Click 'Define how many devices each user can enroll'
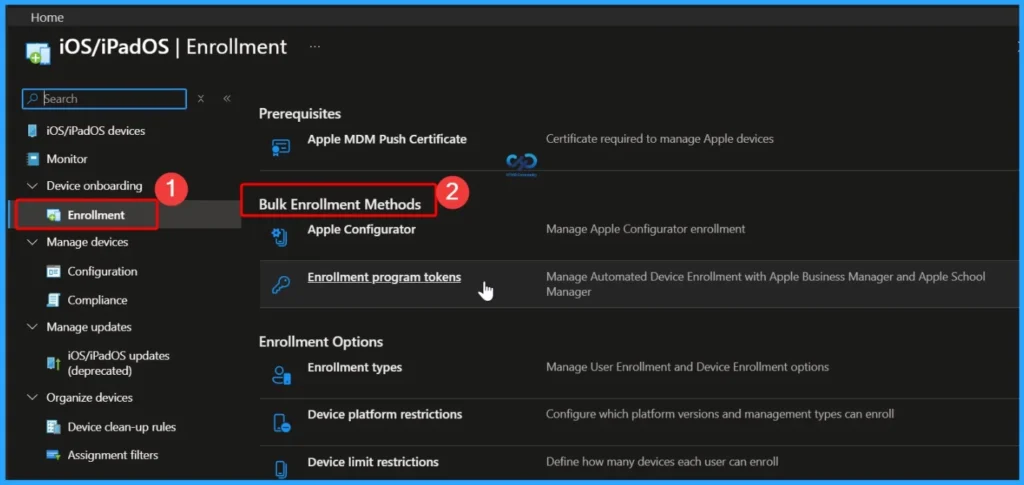 [662, 462]
